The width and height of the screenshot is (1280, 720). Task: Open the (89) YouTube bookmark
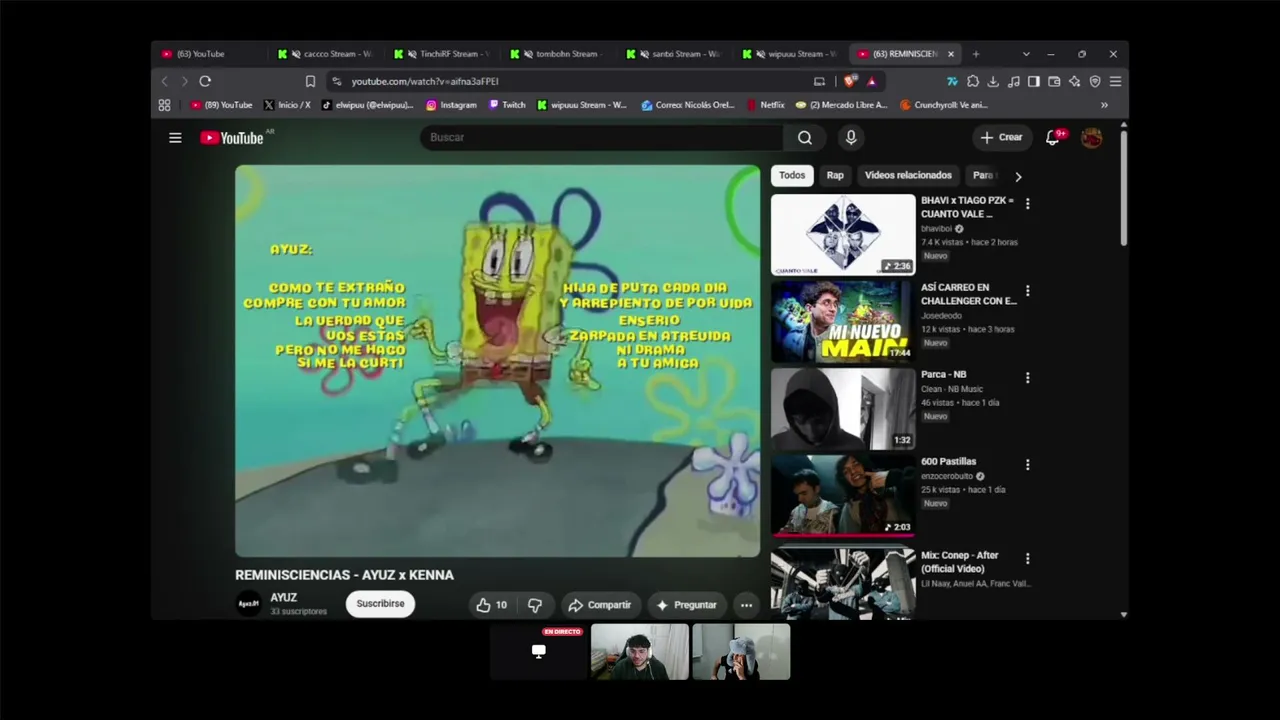click(222, 105)
